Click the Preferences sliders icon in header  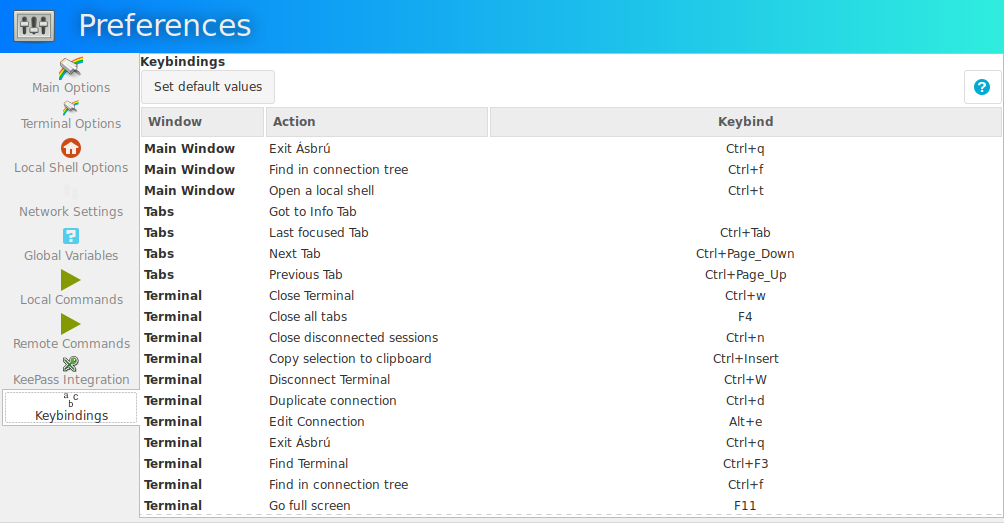click(x=34, y=26)
